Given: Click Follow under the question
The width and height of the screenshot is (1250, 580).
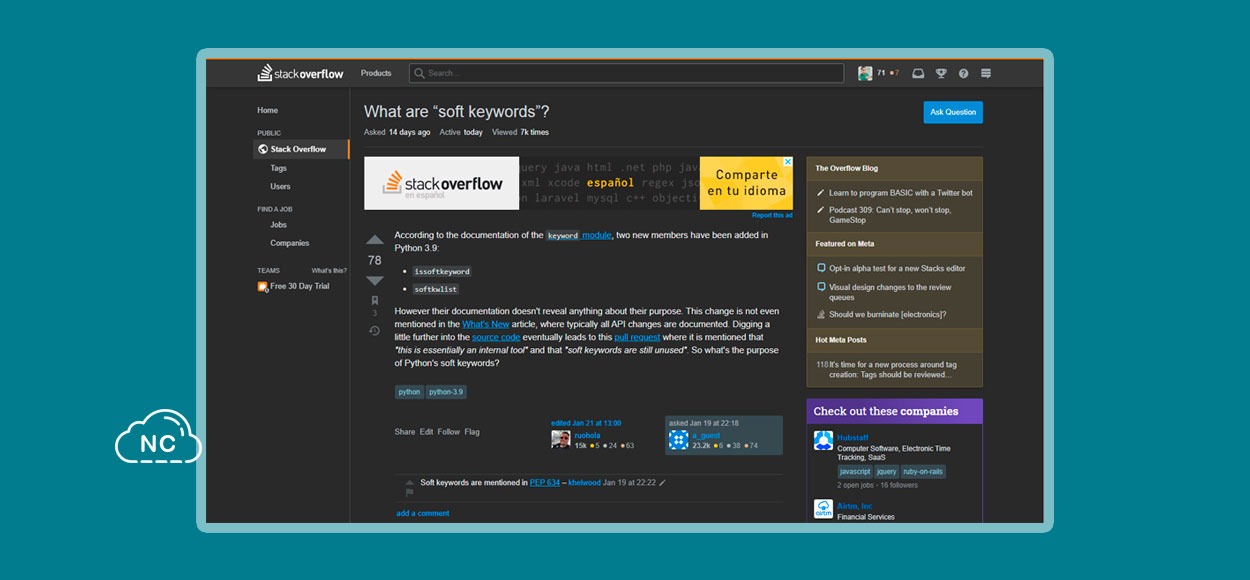Looking at the screenshot, I should click(x=449, y=432).
